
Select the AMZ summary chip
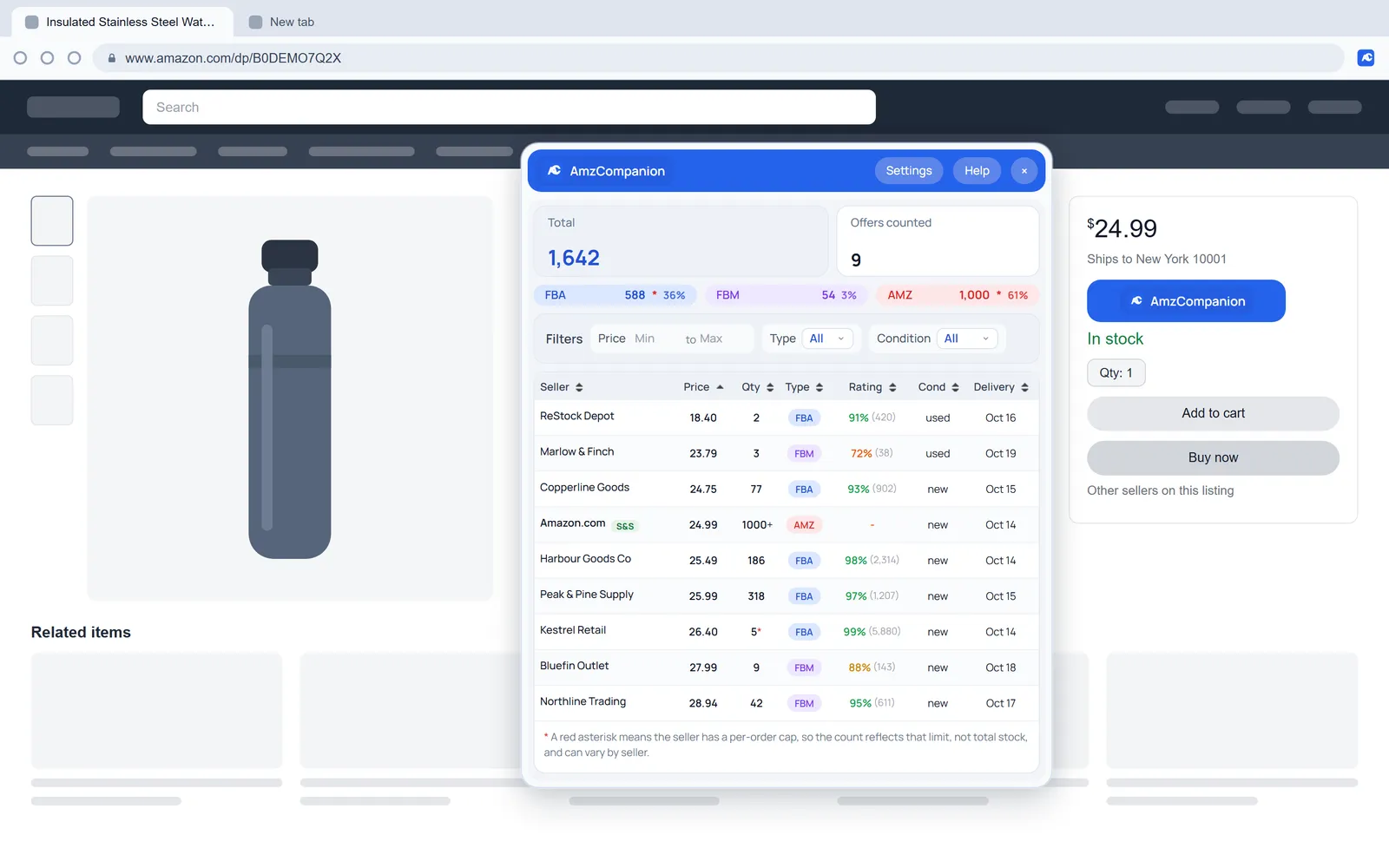click(958, 295)
